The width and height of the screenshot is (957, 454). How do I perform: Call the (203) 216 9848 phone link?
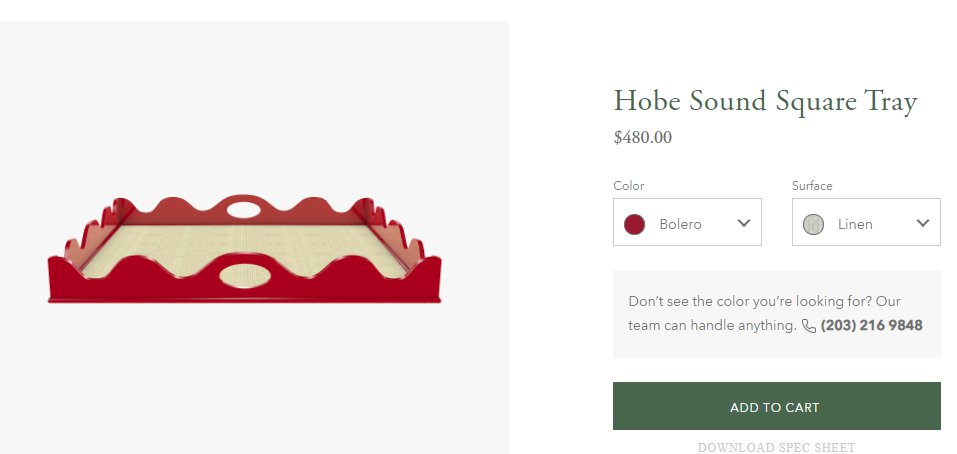[871, 325]
